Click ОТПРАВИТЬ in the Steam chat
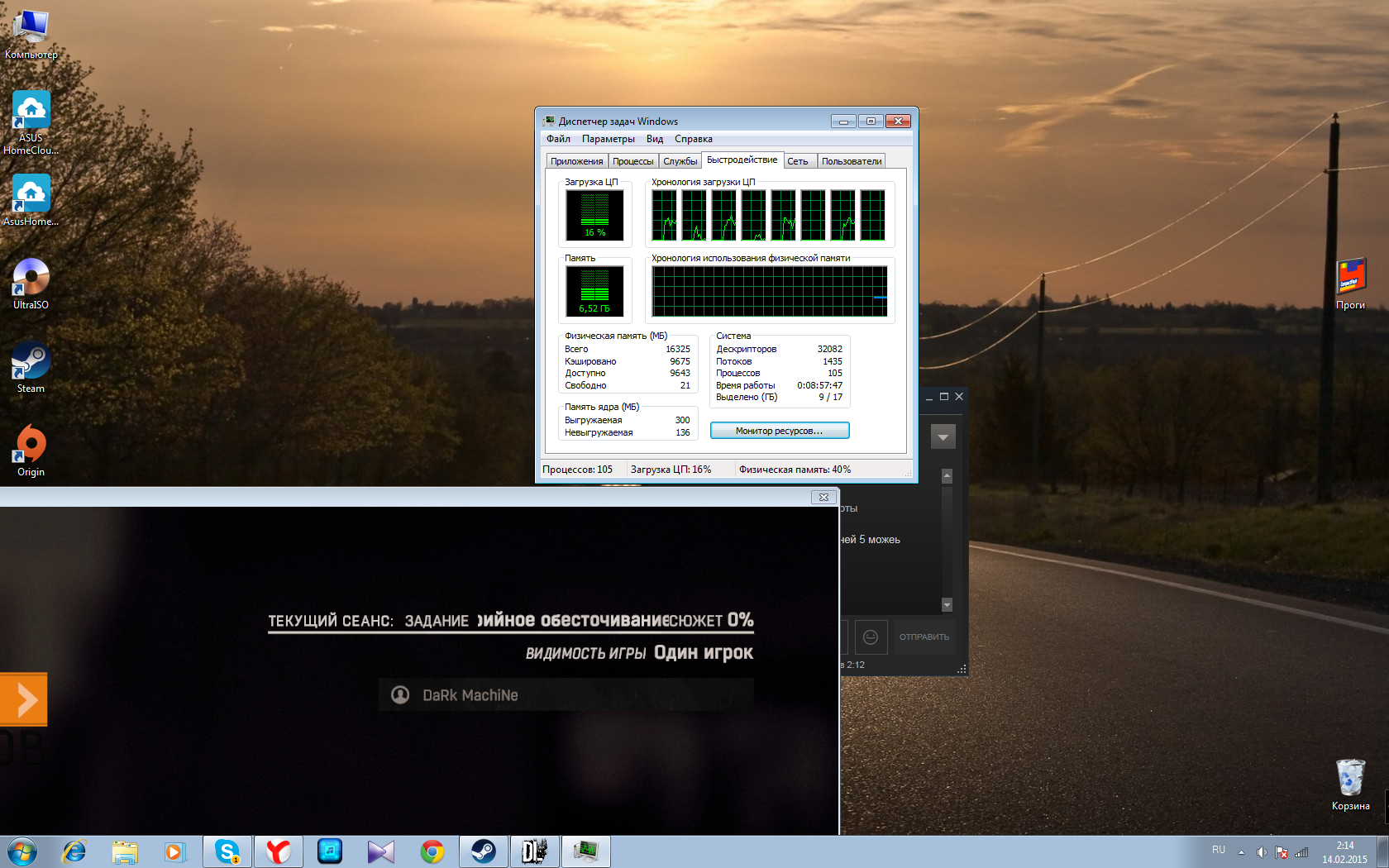Viewport: 1389px width, 868px height. pyautogui.click(x=924, y=637)
